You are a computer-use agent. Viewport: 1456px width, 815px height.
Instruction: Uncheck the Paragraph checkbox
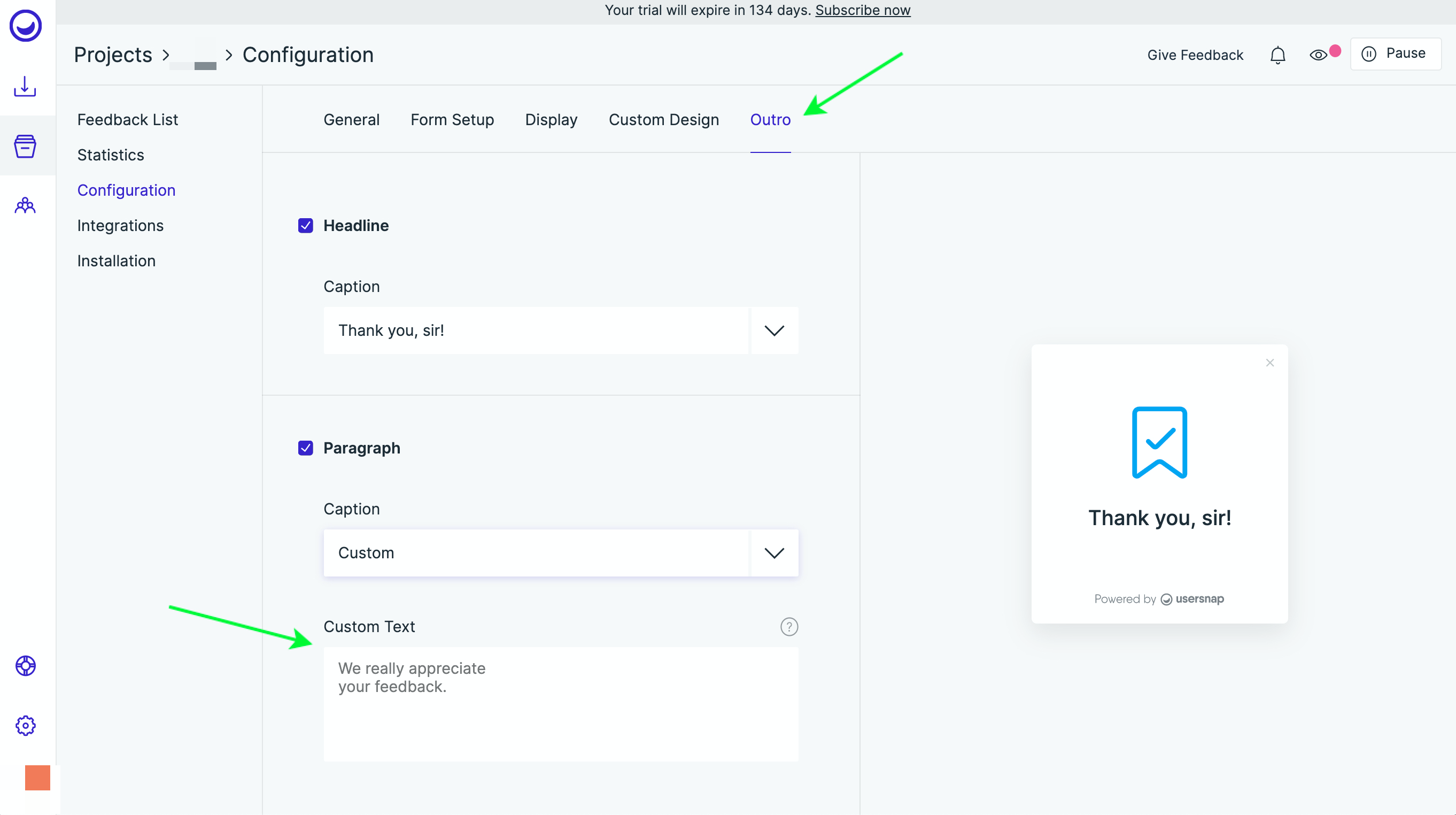pos(305,448)
